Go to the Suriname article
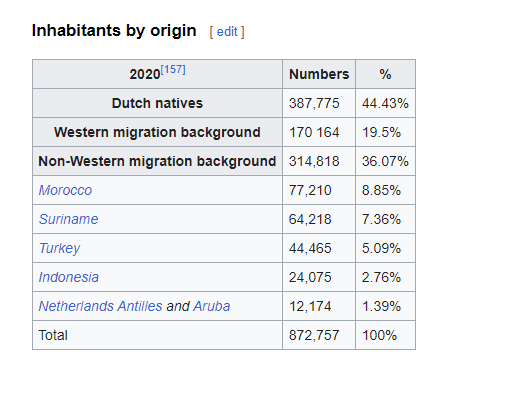The height and width of the screenshot is (406, 524). pos(68,219)
